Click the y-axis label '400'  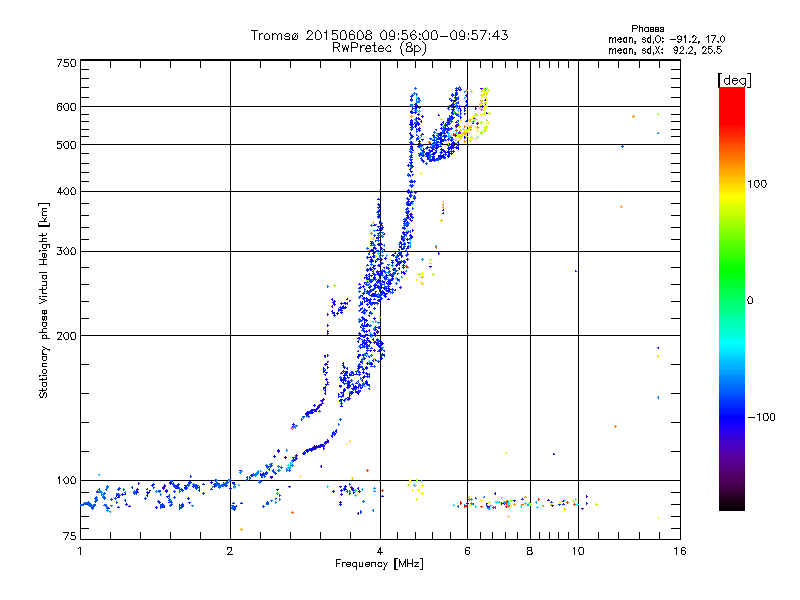[66, 192]
